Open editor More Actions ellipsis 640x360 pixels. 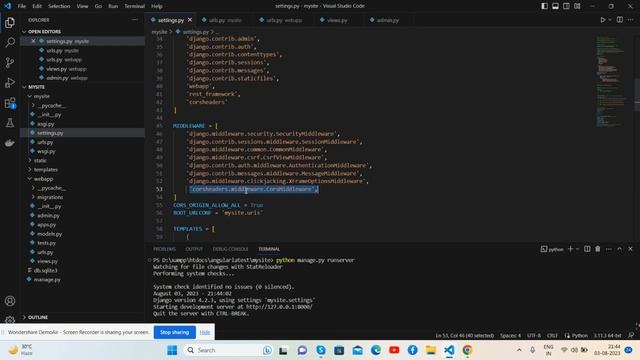click(x=631, y=20)
